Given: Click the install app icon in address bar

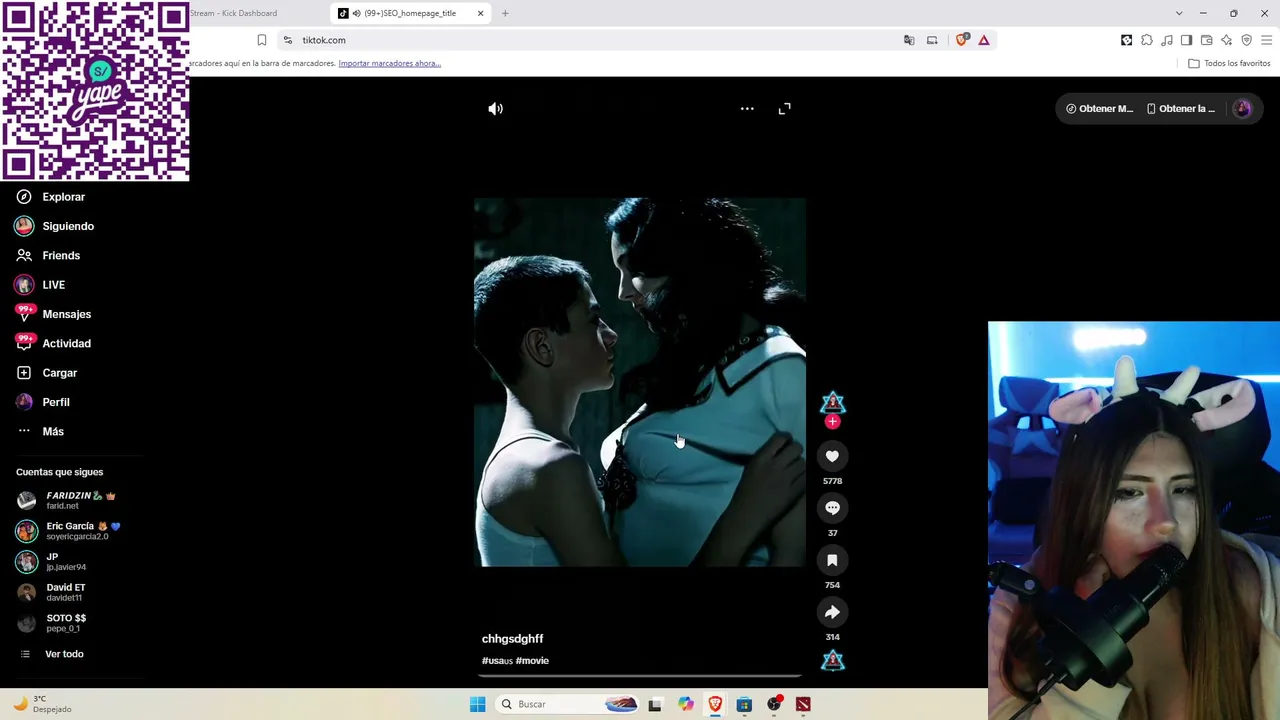Looking at the screenshot, I should [x=932, y=40].
